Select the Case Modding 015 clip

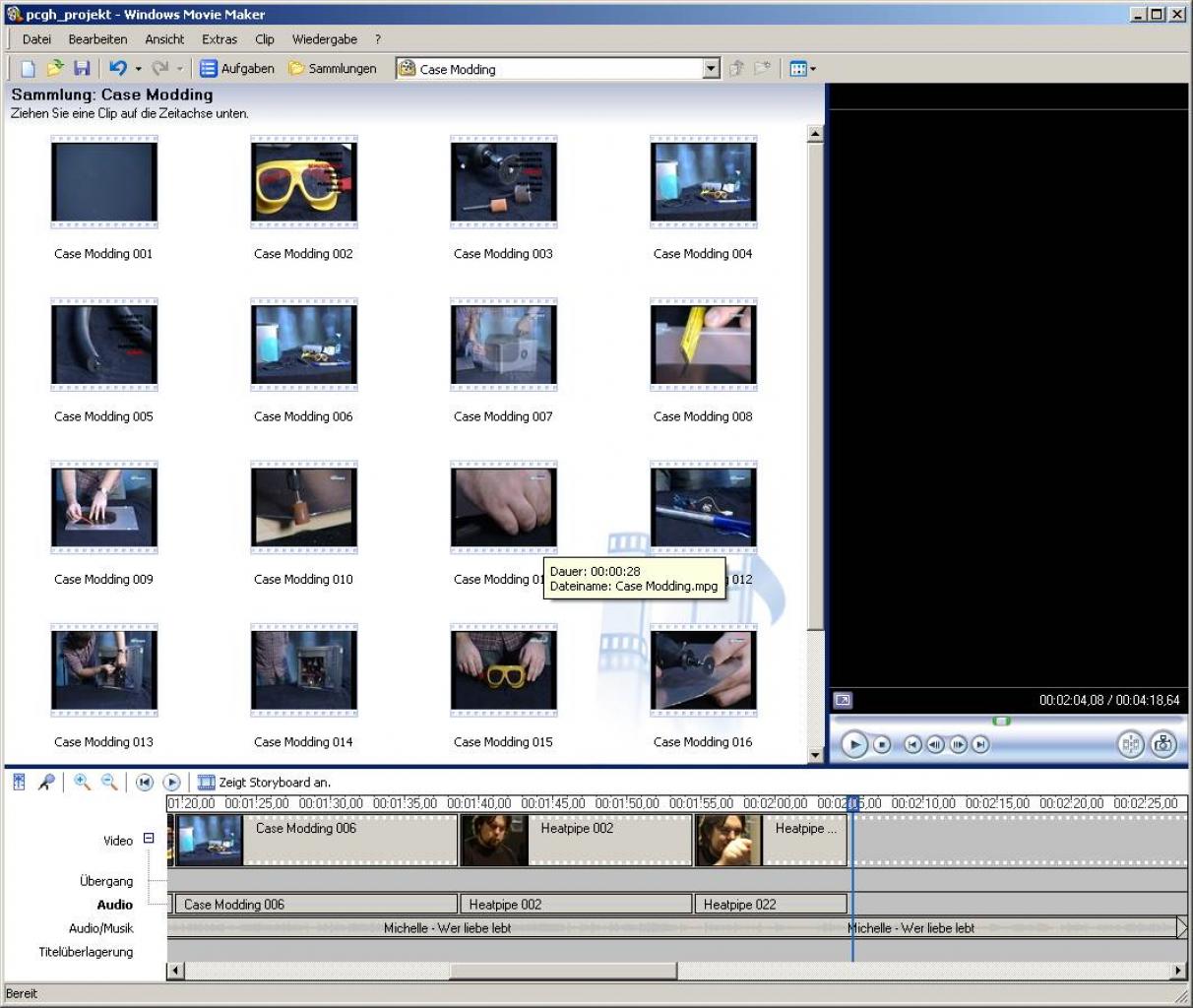tap(504, 670)
